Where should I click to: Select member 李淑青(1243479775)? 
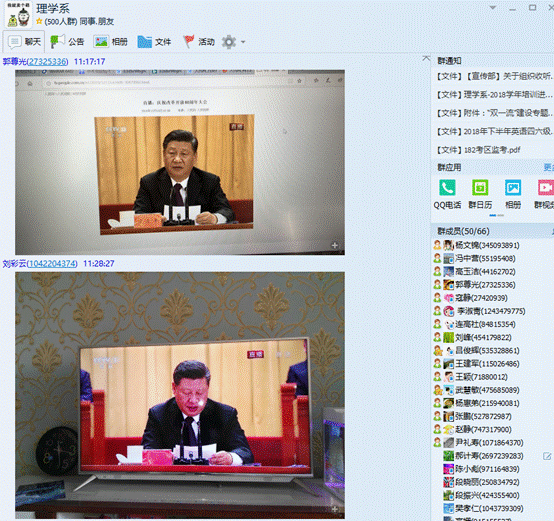click(491, 311)
